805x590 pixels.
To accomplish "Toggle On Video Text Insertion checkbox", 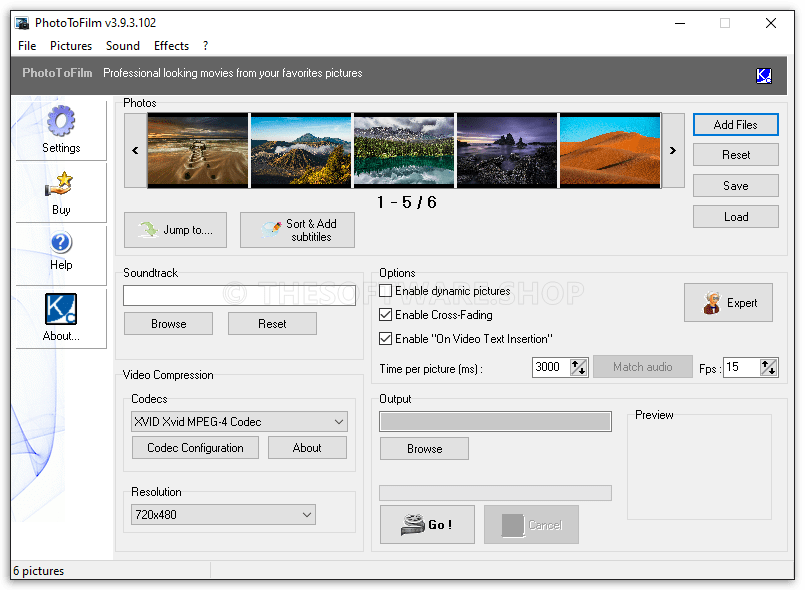I will pos(386,339).
